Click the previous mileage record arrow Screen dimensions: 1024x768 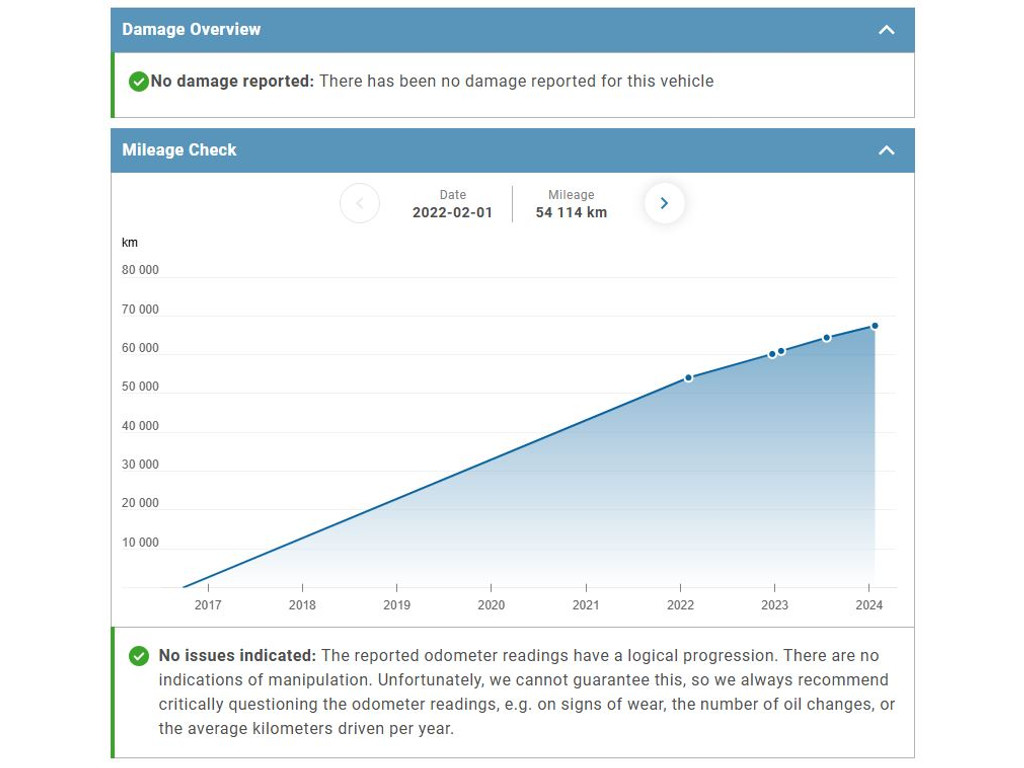[x=360, y=203]
